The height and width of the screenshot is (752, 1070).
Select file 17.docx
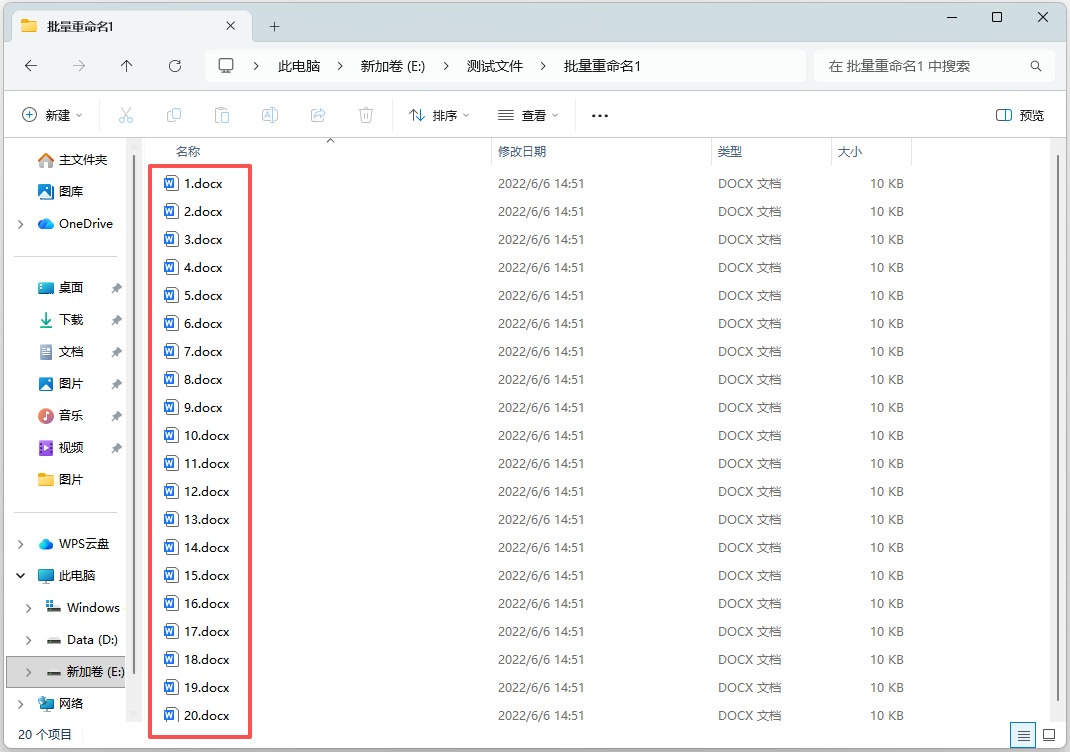[207, 631]
